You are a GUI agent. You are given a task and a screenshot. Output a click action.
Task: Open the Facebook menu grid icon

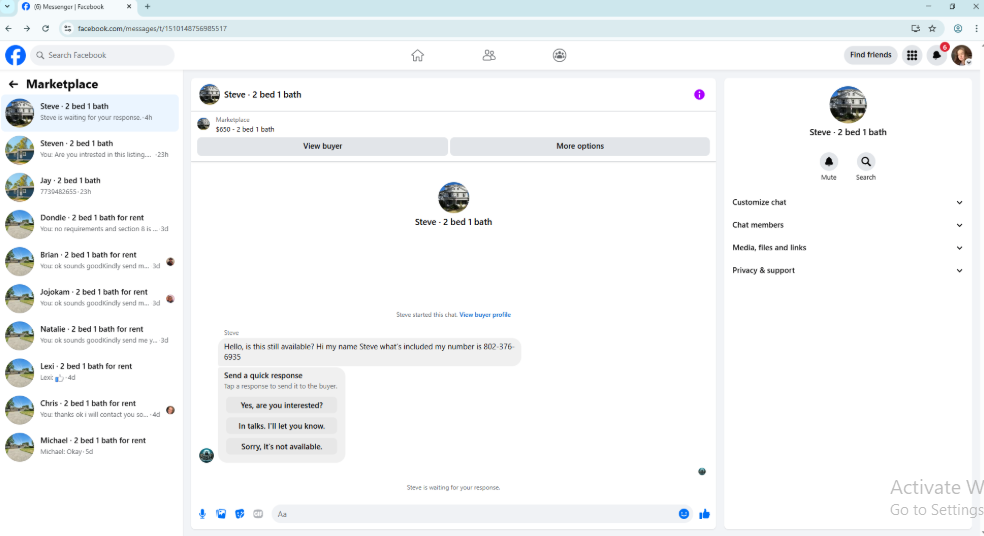pos(912,55)
